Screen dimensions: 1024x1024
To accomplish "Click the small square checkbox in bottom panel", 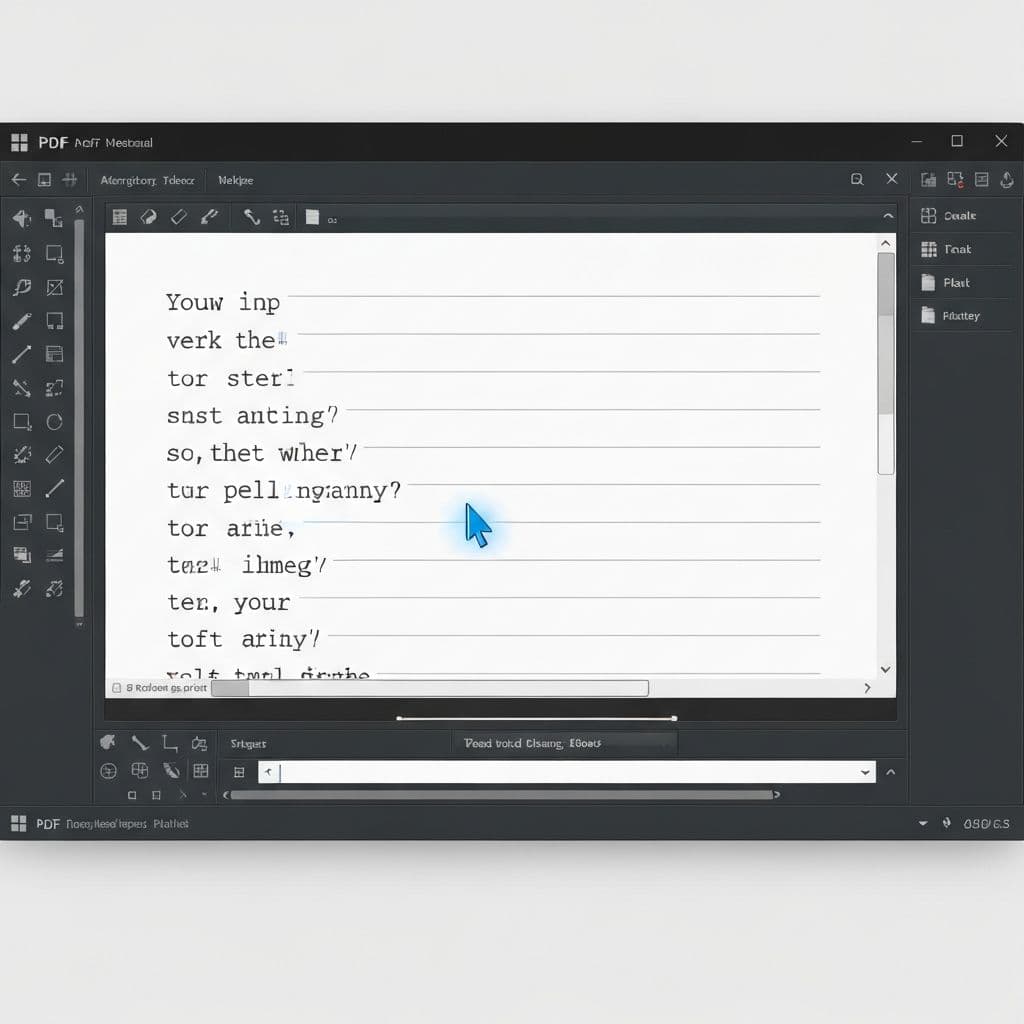I will click(x=132, y=796).
